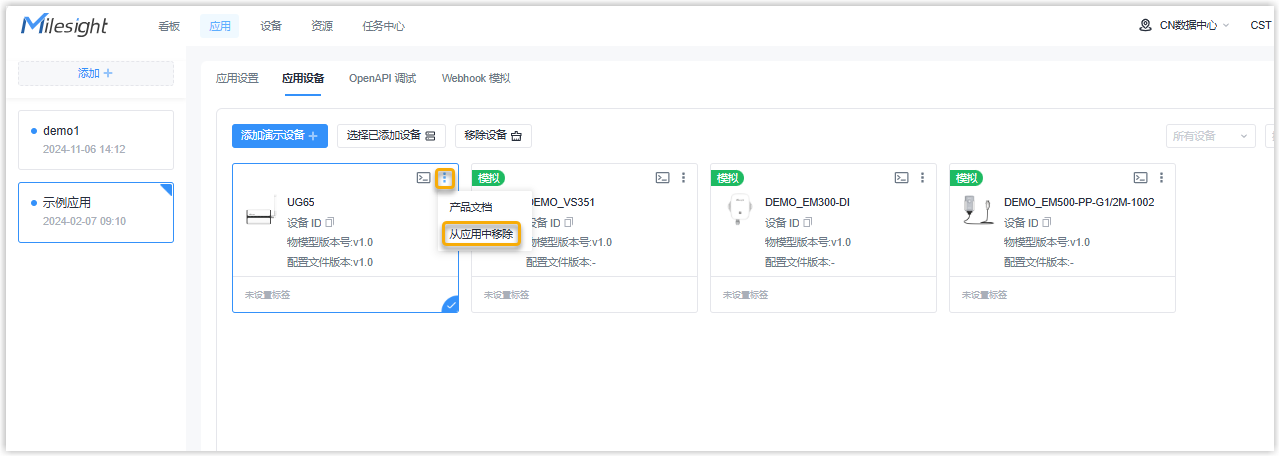This screenshot has height=457, width=1280.
Task: Select the demo1 application in sidebar
Action: (x=96, y=139)
